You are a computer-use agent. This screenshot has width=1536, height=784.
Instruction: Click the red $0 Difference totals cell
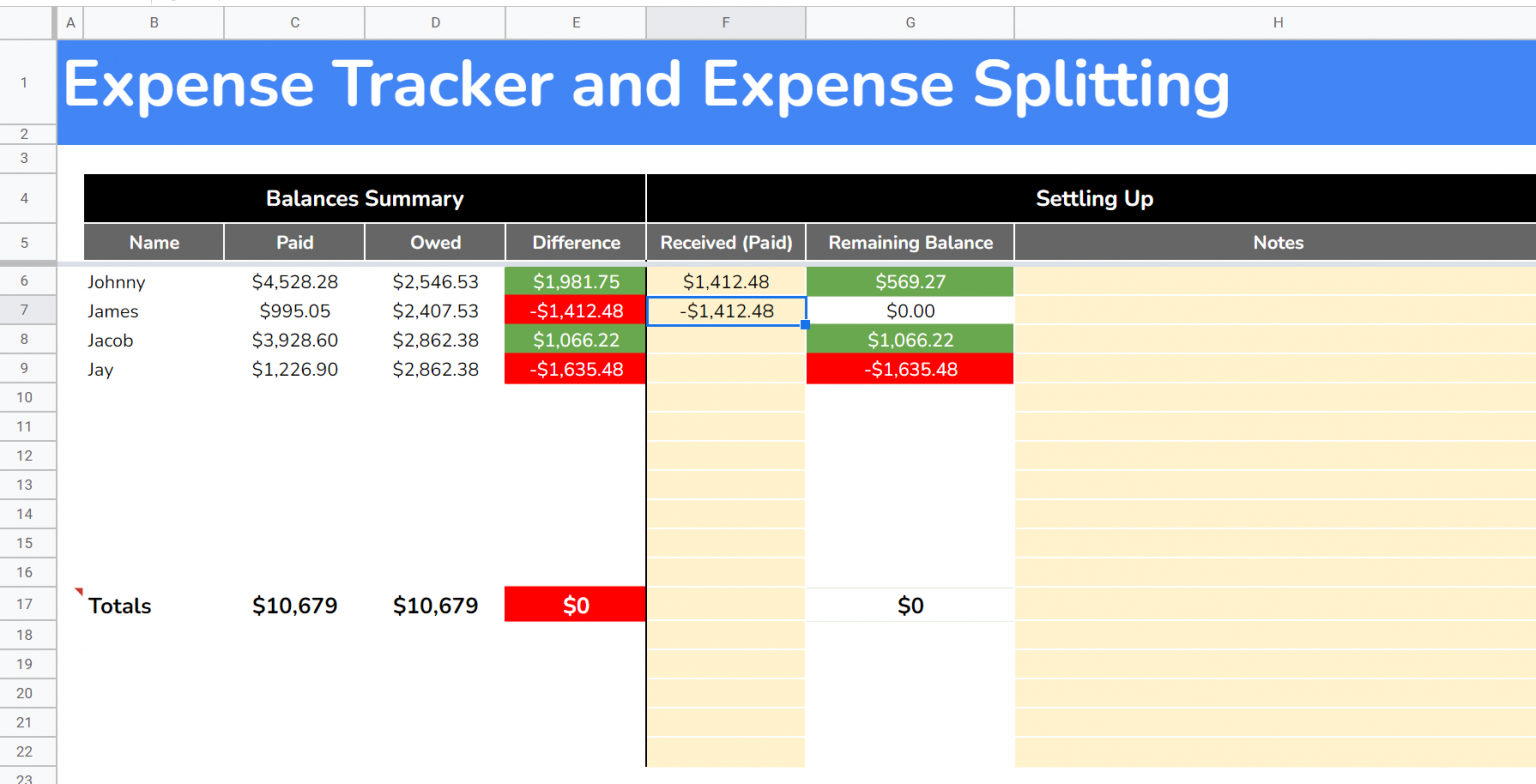click(575, 604)
